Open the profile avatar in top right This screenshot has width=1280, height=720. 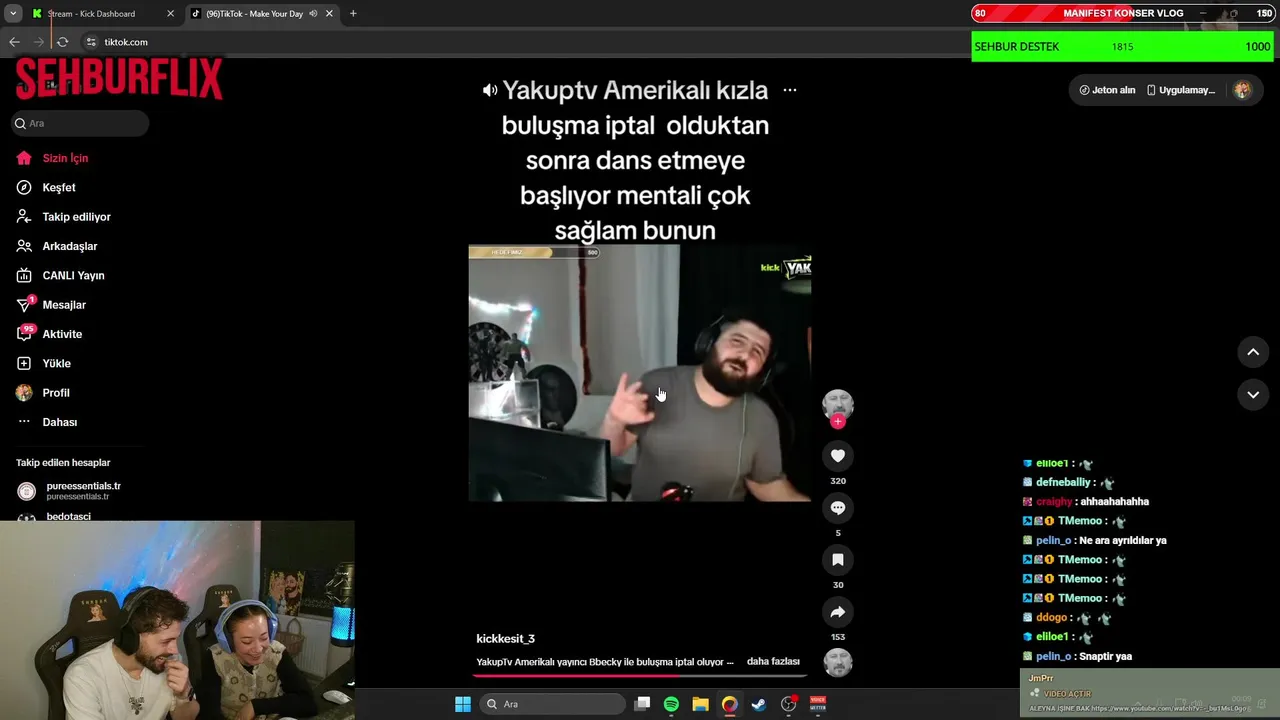coord(1242,90)
